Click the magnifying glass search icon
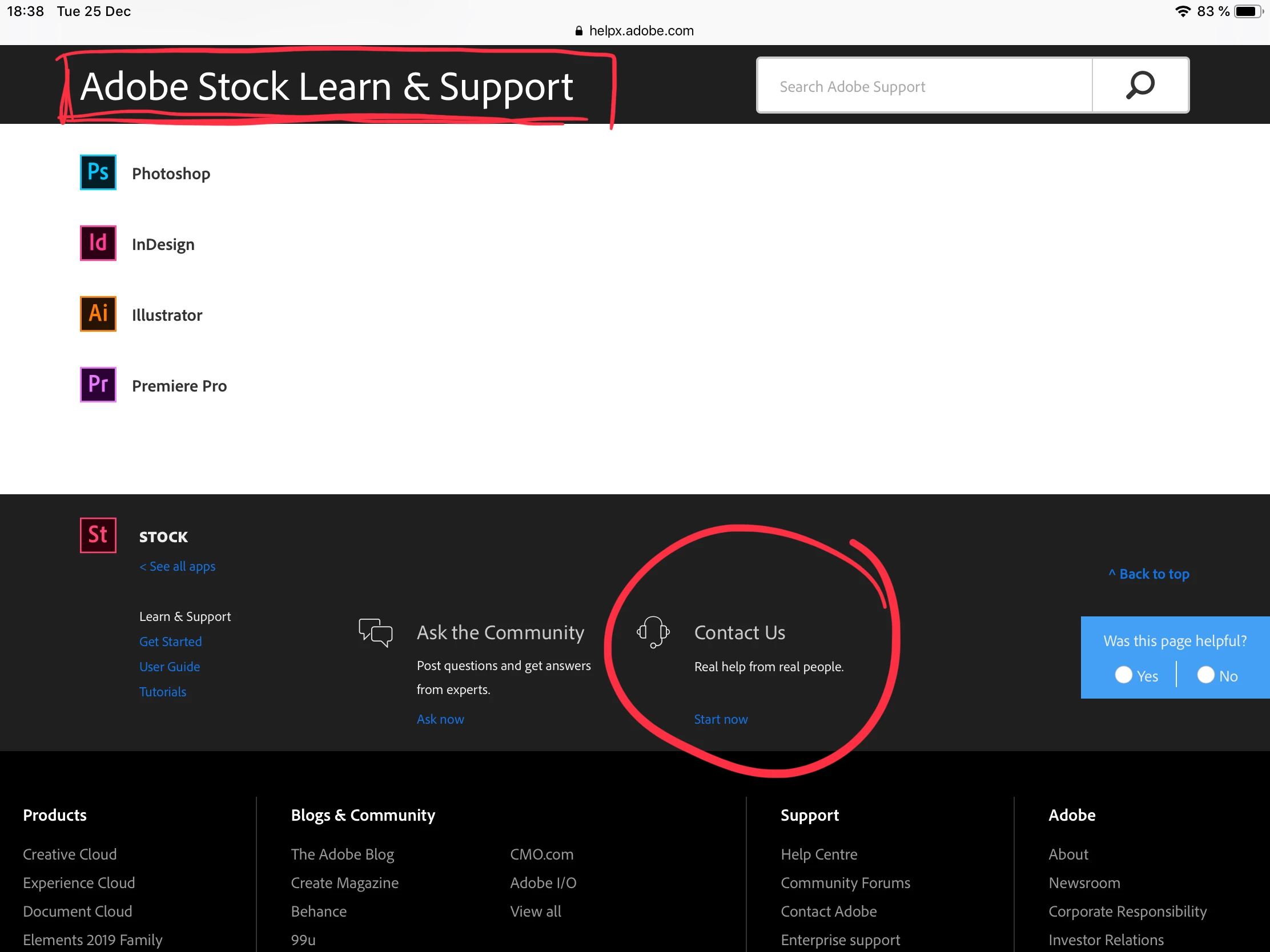The height and width of the screenshot is (952, 1270). pyautogui.click(x=1140, y=86)
